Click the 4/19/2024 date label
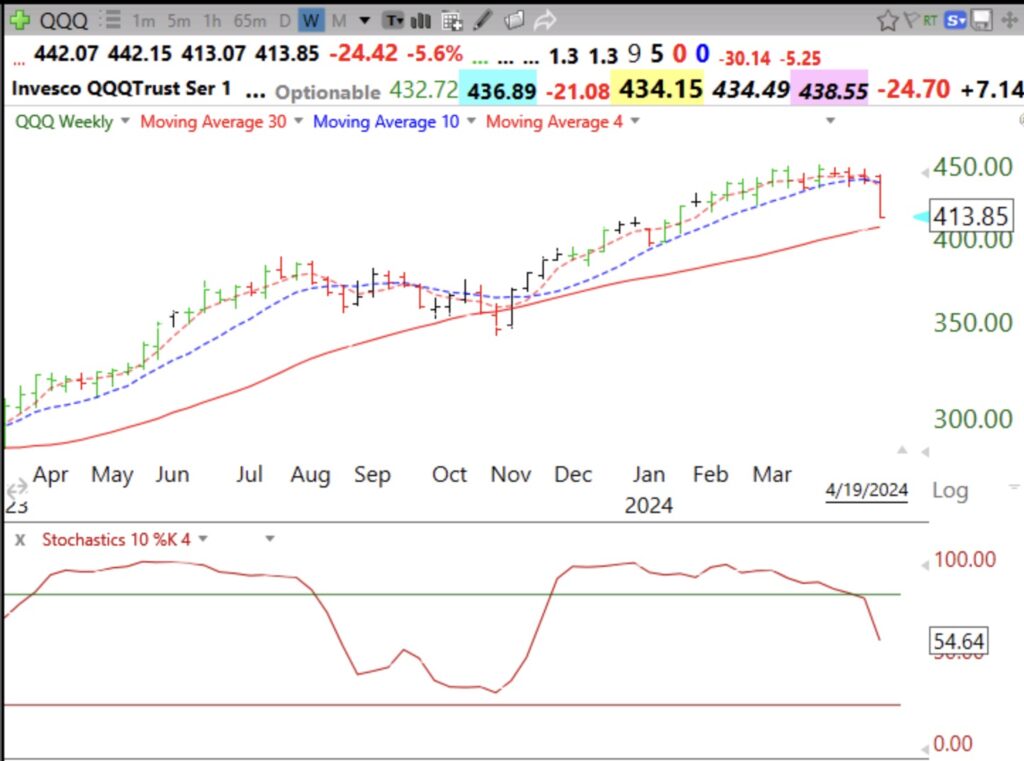This screenshot has height=761, width=1024. [866, 490]
